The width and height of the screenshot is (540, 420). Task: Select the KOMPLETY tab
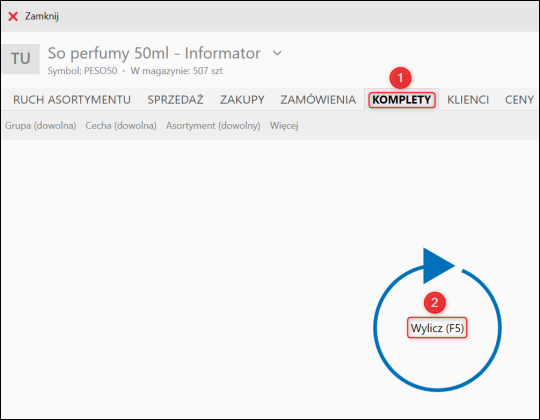click(x=402, y=100)
